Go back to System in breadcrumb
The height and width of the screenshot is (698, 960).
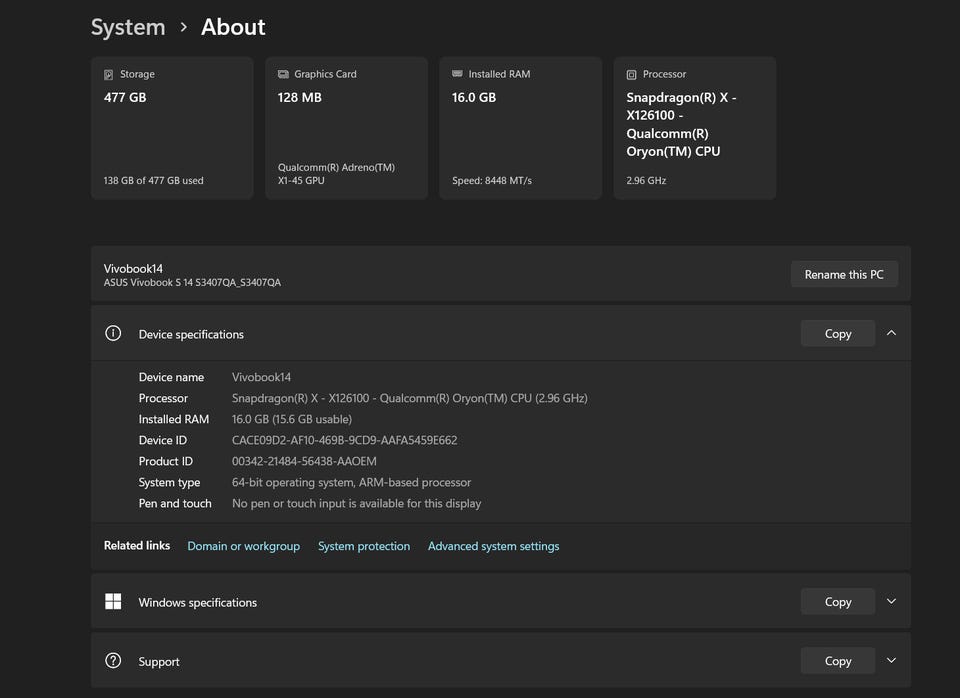click(x=128, y=27)
